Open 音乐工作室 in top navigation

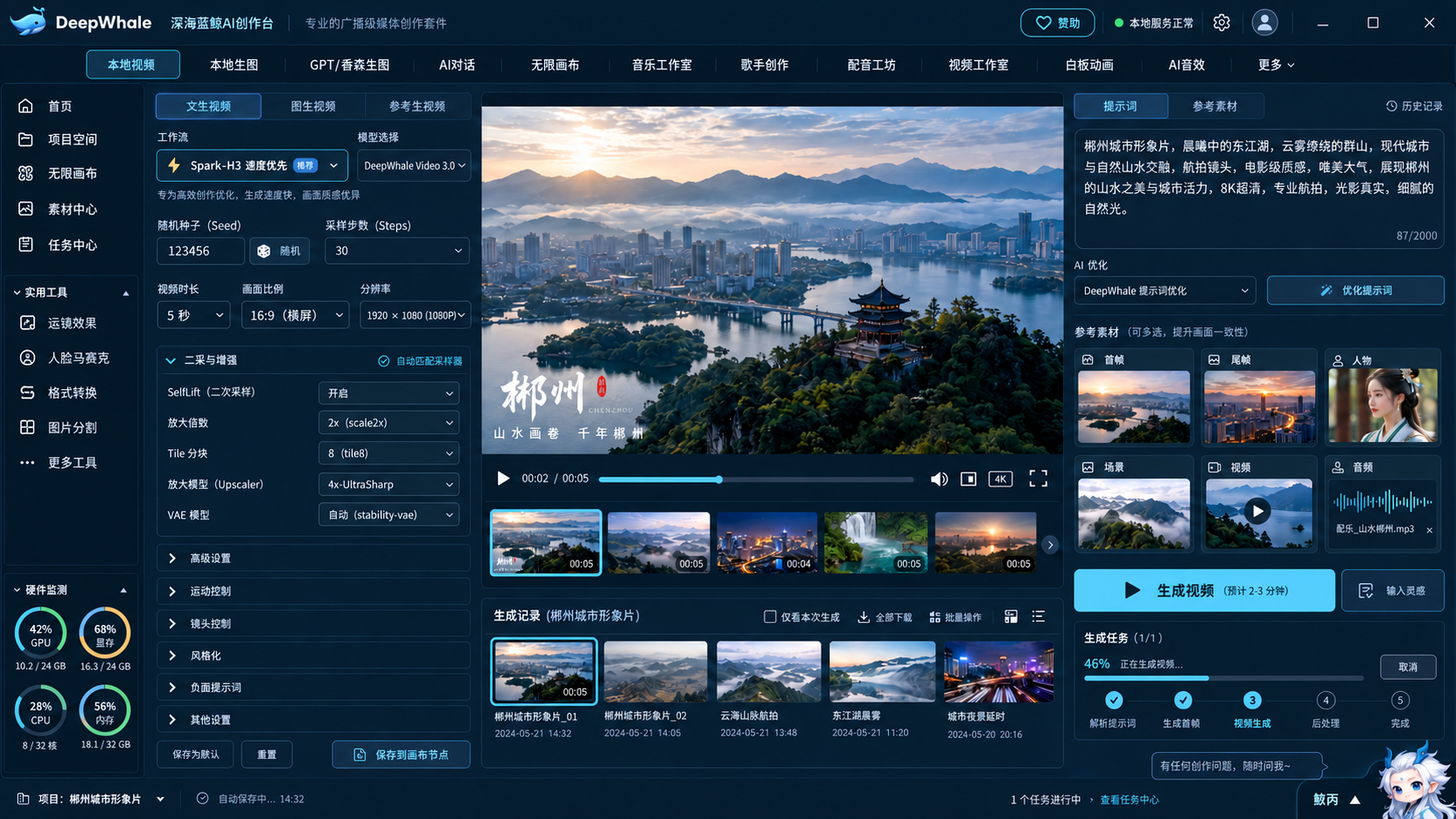pos(662,64)
